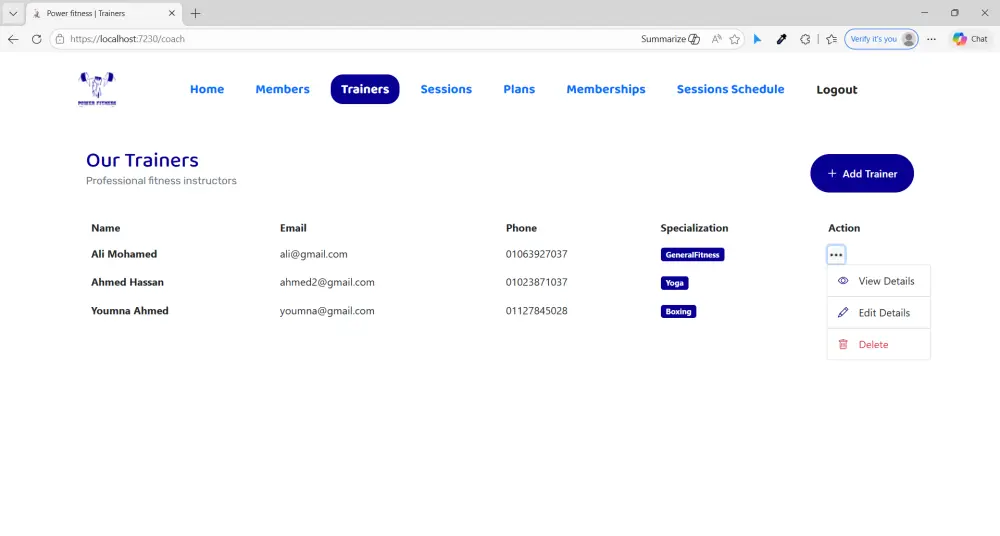The height and width of the screenshot is (536, 1000).
Task: Go back with the browser back arrow
Action: [x=13, y=39]
